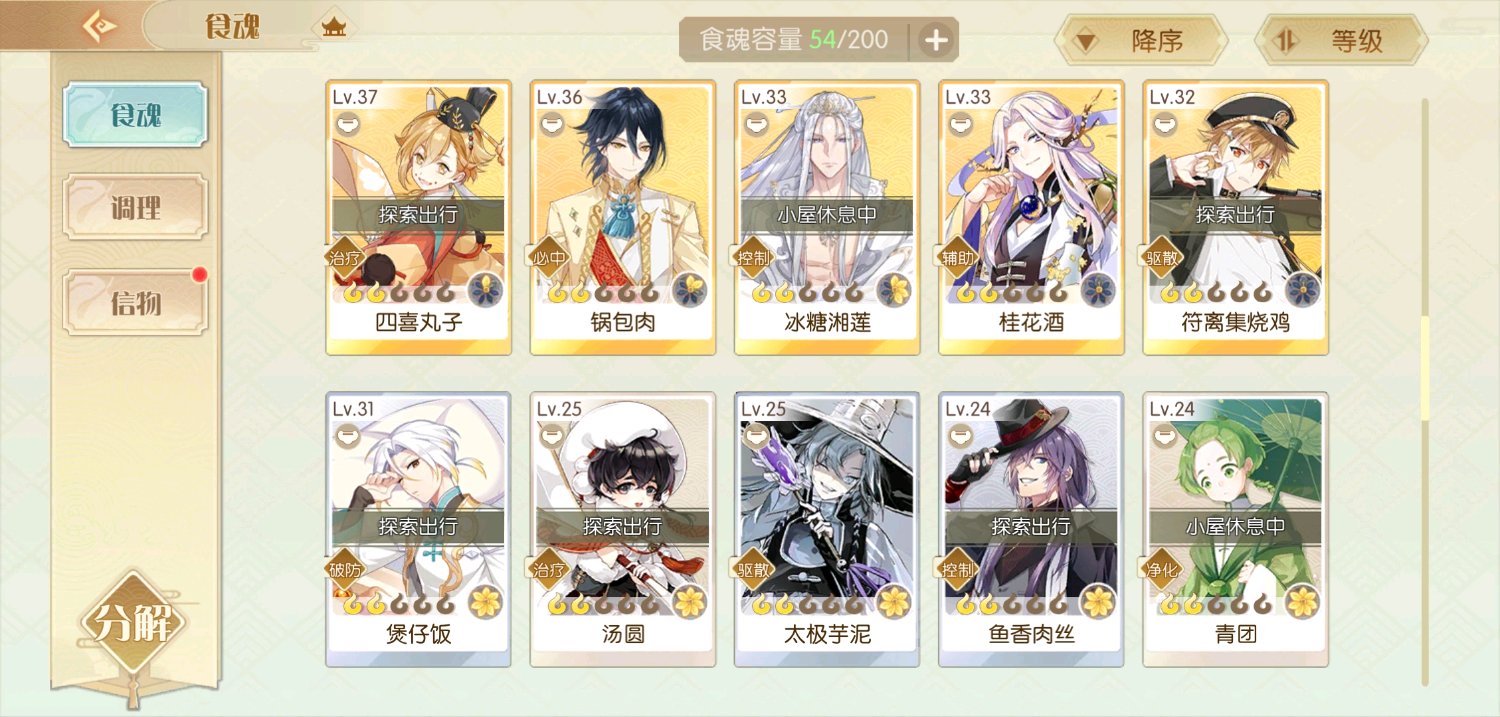
Task: Click the bowl icon on 桂花酒's card
Action: pyautogui.click(x=962, y=127)
